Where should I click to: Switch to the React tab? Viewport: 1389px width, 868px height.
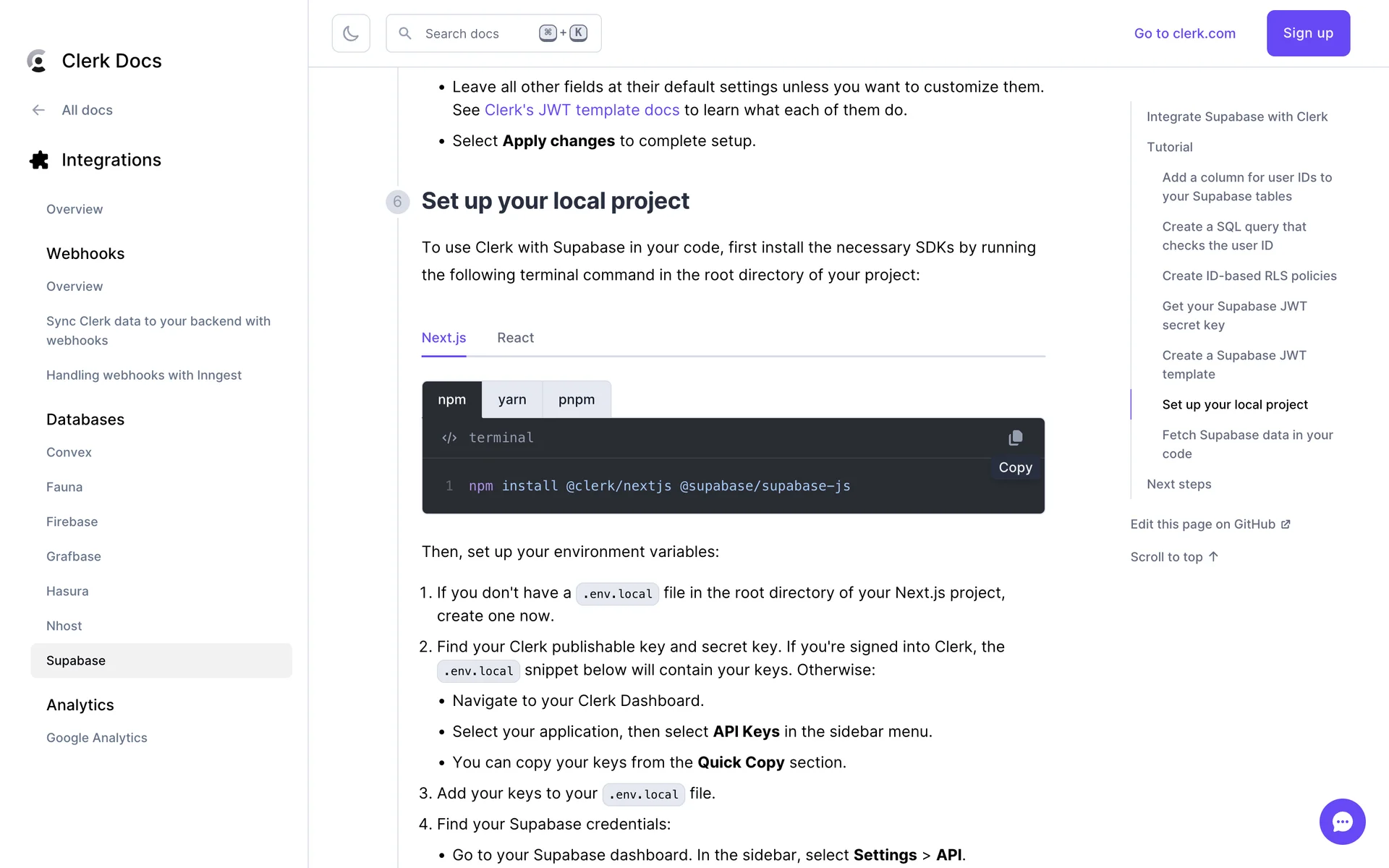tap(515, 338)
